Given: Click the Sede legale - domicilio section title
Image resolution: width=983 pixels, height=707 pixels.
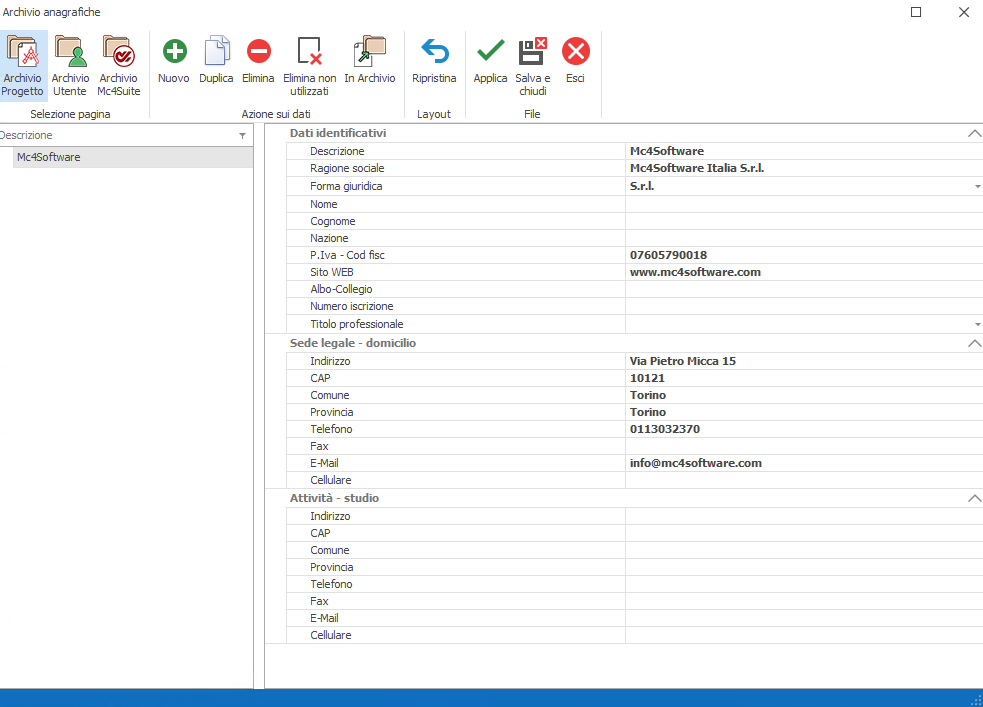Looking at the screenshot, I should coord(353,343).
